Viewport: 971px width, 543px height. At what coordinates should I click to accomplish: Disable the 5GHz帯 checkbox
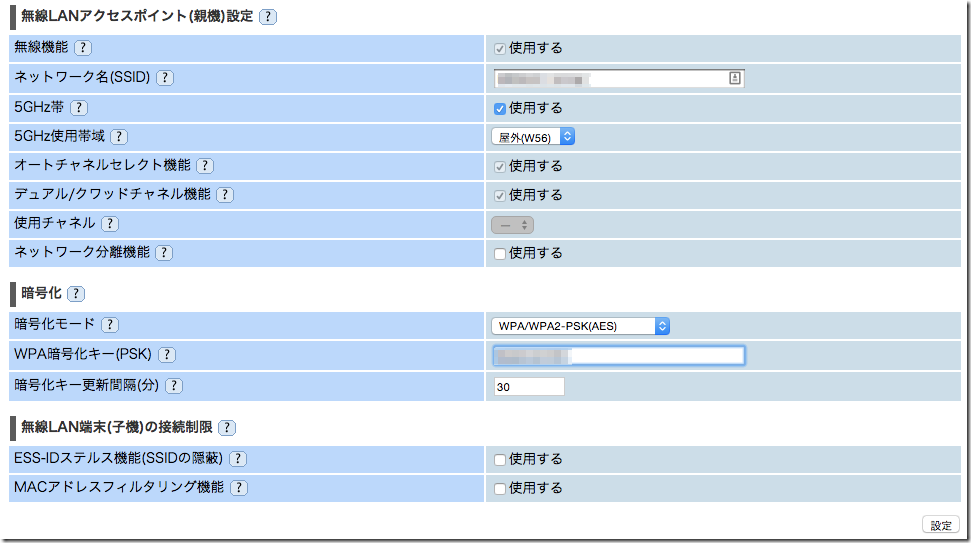[x=500, y=108]
